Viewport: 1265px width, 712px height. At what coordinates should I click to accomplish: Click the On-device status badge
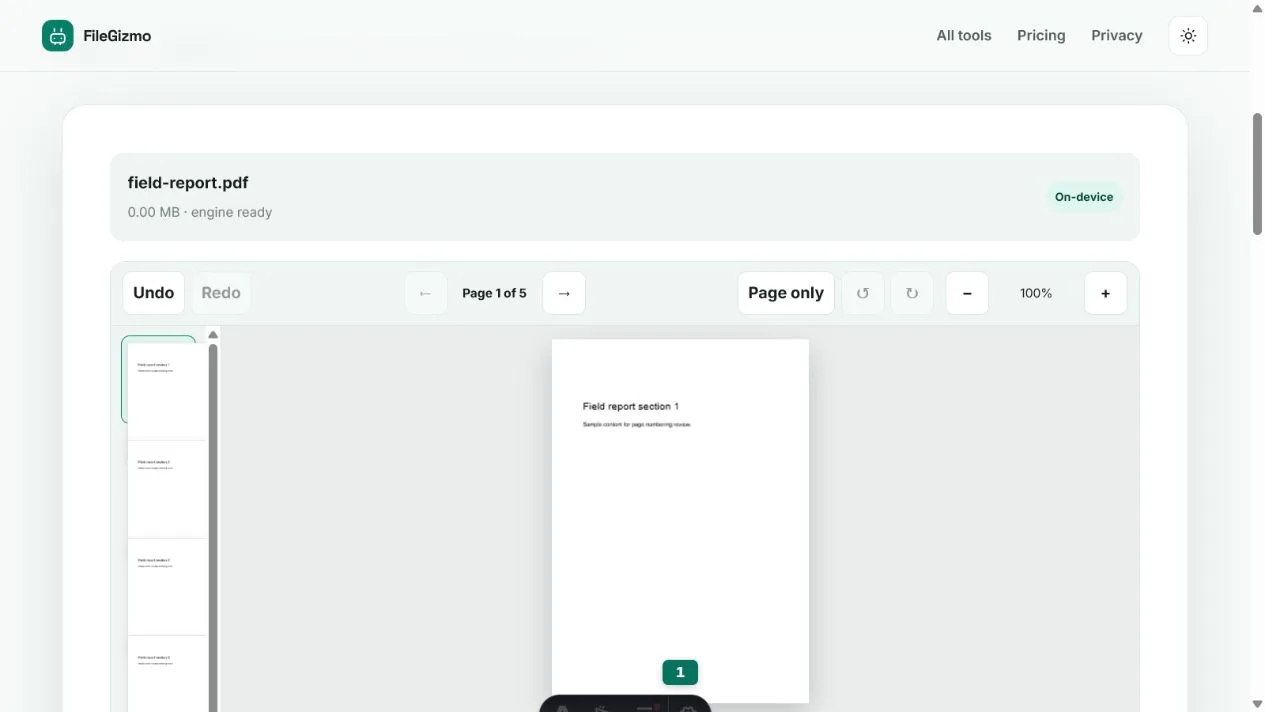click(1084, 197)
